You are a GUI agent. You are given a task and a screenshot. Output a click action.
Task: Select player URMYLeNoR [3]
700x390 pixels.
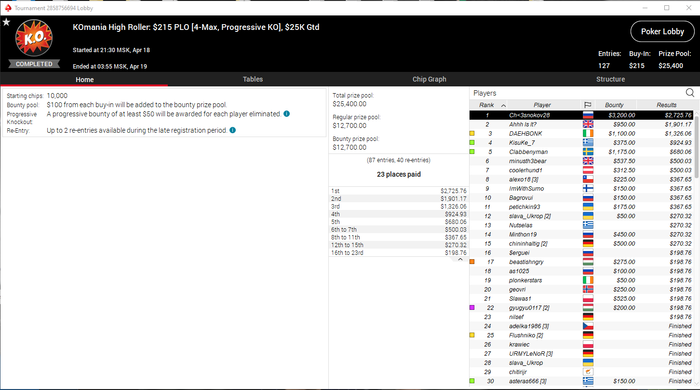[531, 353]
